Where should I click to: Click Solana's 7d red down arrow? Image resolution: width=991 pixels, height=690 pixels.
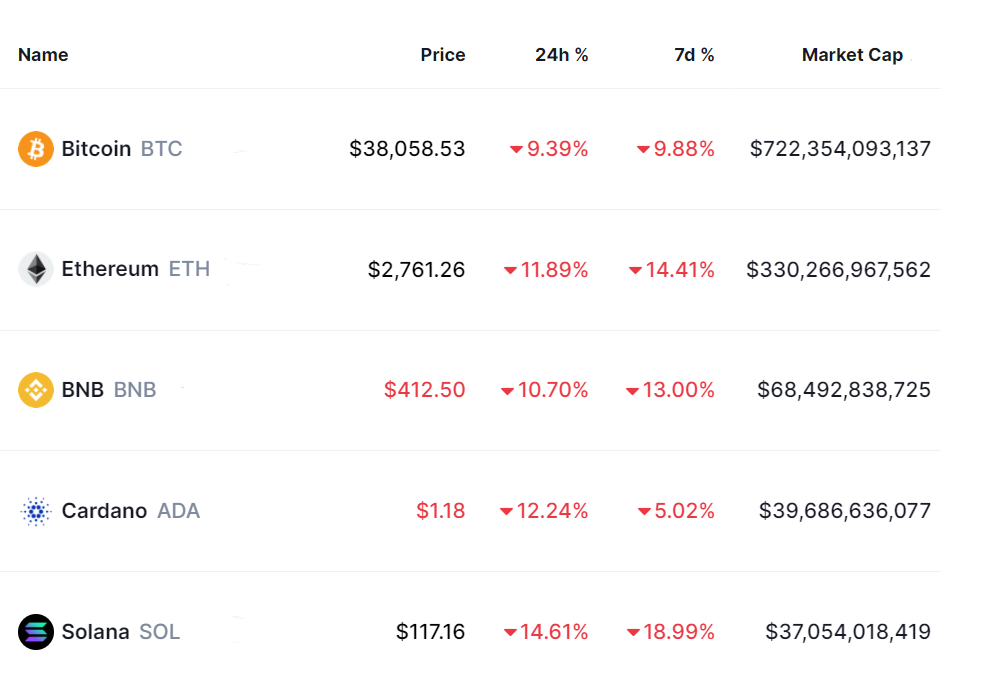(x=633, y=632)
